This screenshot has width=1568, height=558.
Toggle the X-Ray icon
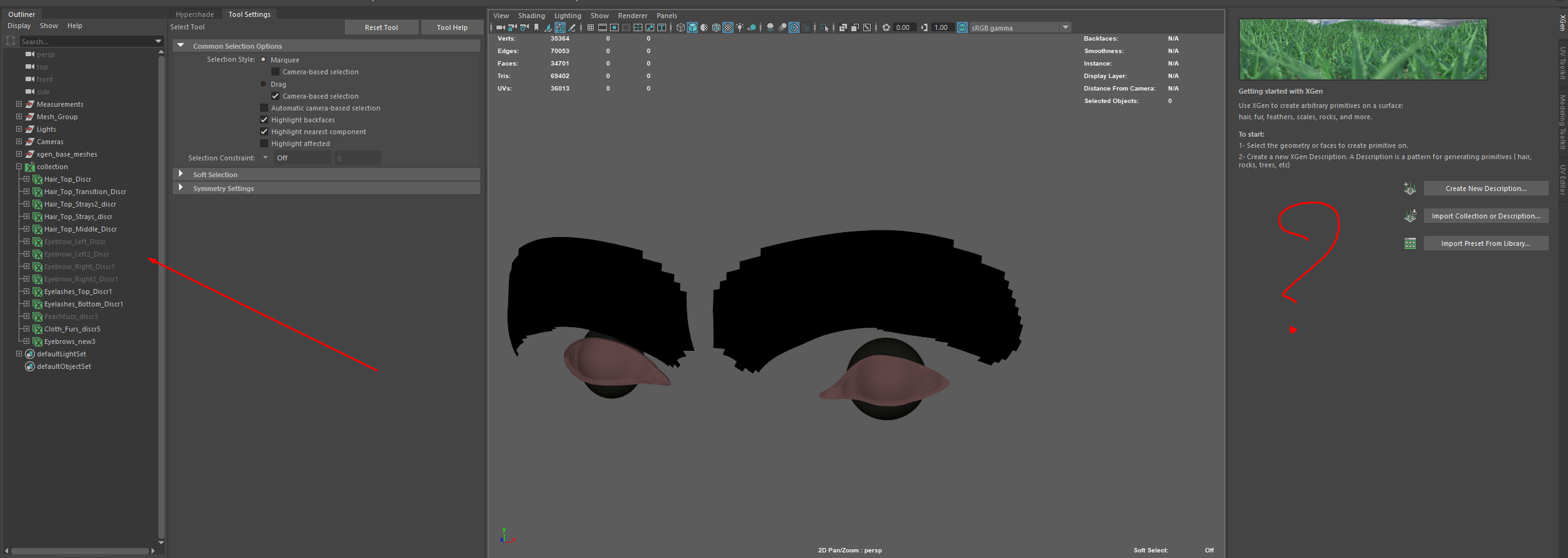click(x=843, y=27)
